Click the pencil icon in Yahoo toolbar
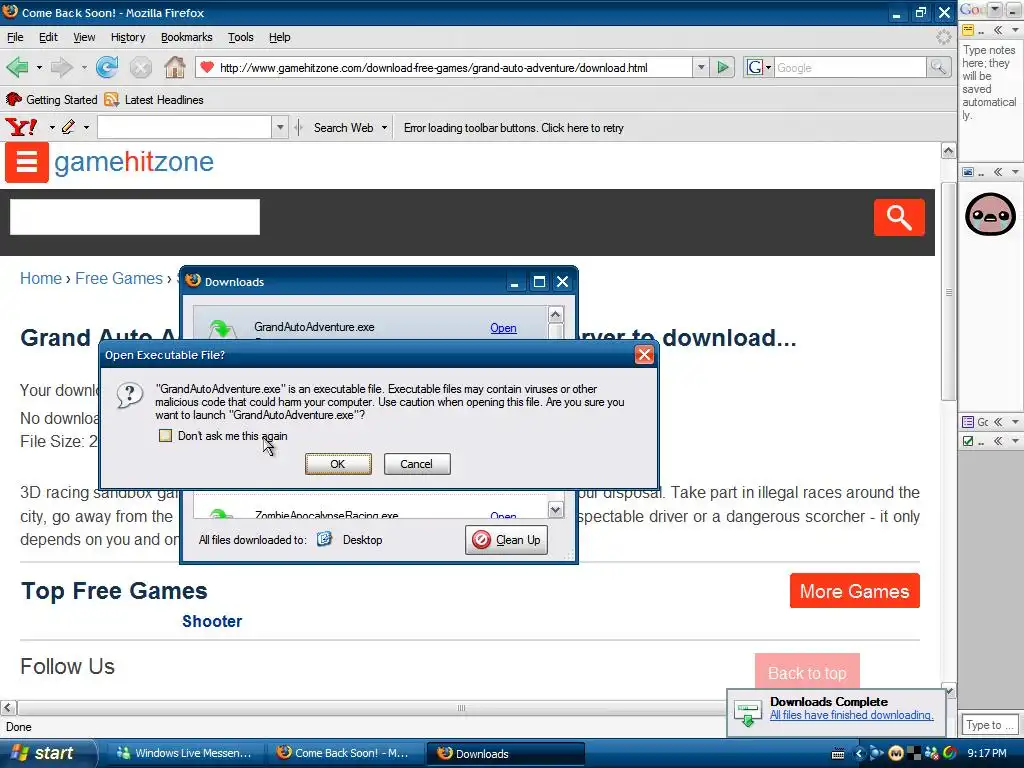This screenshot has width=1024, height=768. pos(68,127)
